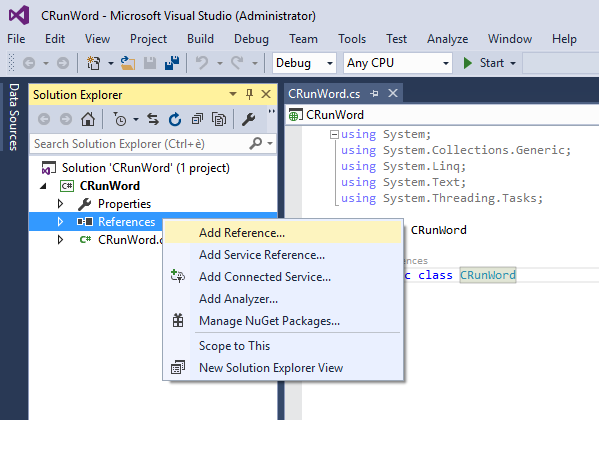Open the Test menu
The height and width of the screenshot is (450, 601).
tap(396, 39)
